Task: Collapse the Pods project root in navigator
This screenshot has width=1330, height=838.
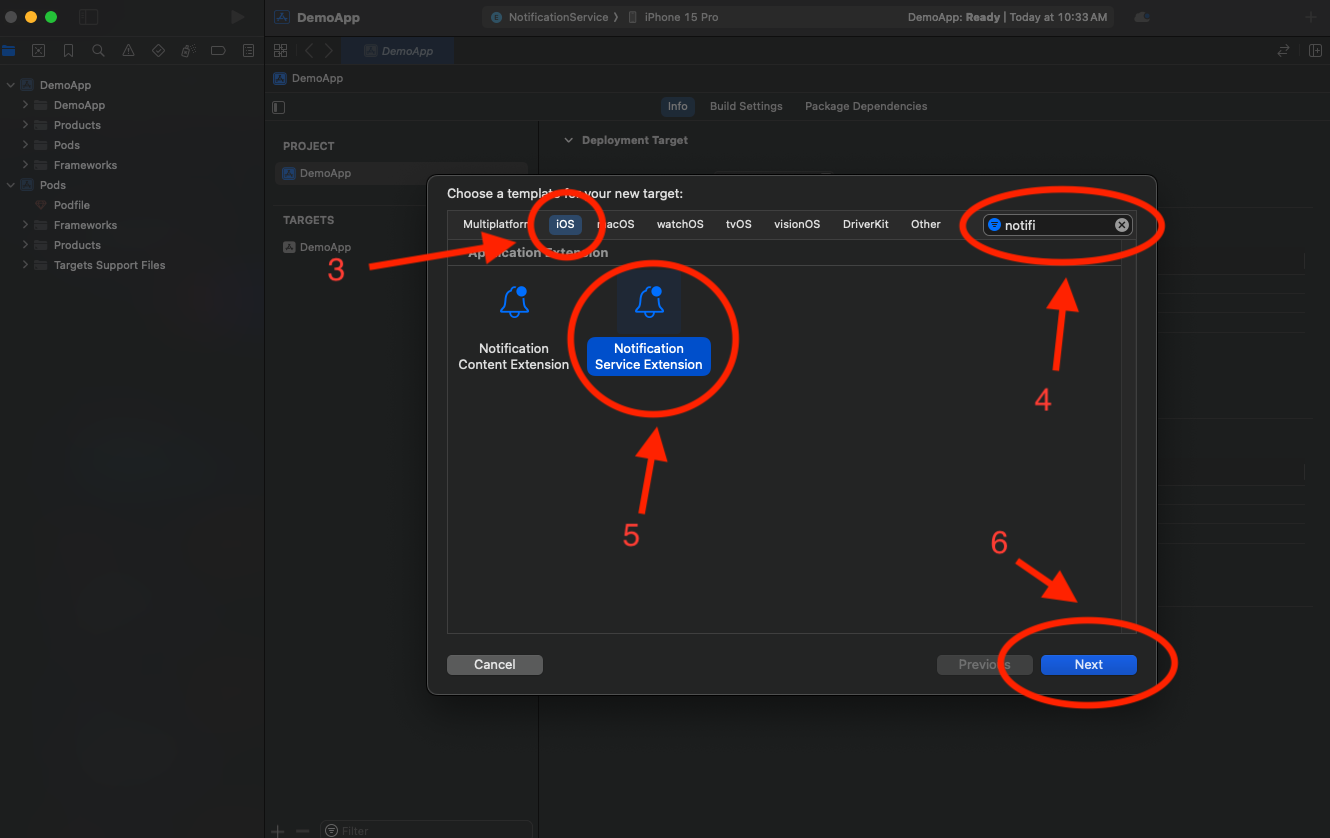Action: coord(11,185)
